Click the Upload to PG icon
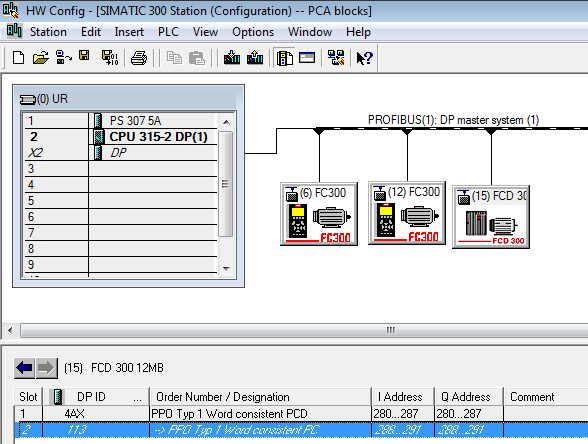This screenshot has height=444, width=588. point(255,58)
